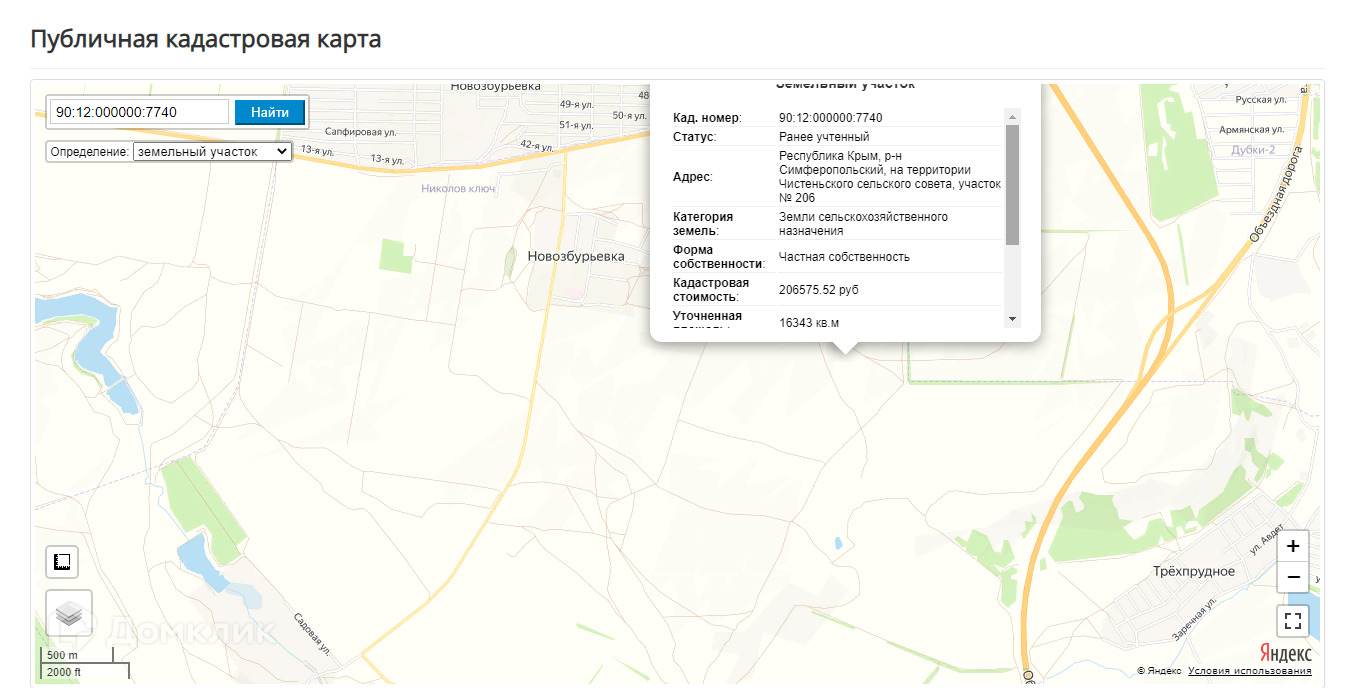Viewport: 1364px width, 688px height.
Task: Click Кадастровая стоимость label
Action: click(x=711, y=290)
